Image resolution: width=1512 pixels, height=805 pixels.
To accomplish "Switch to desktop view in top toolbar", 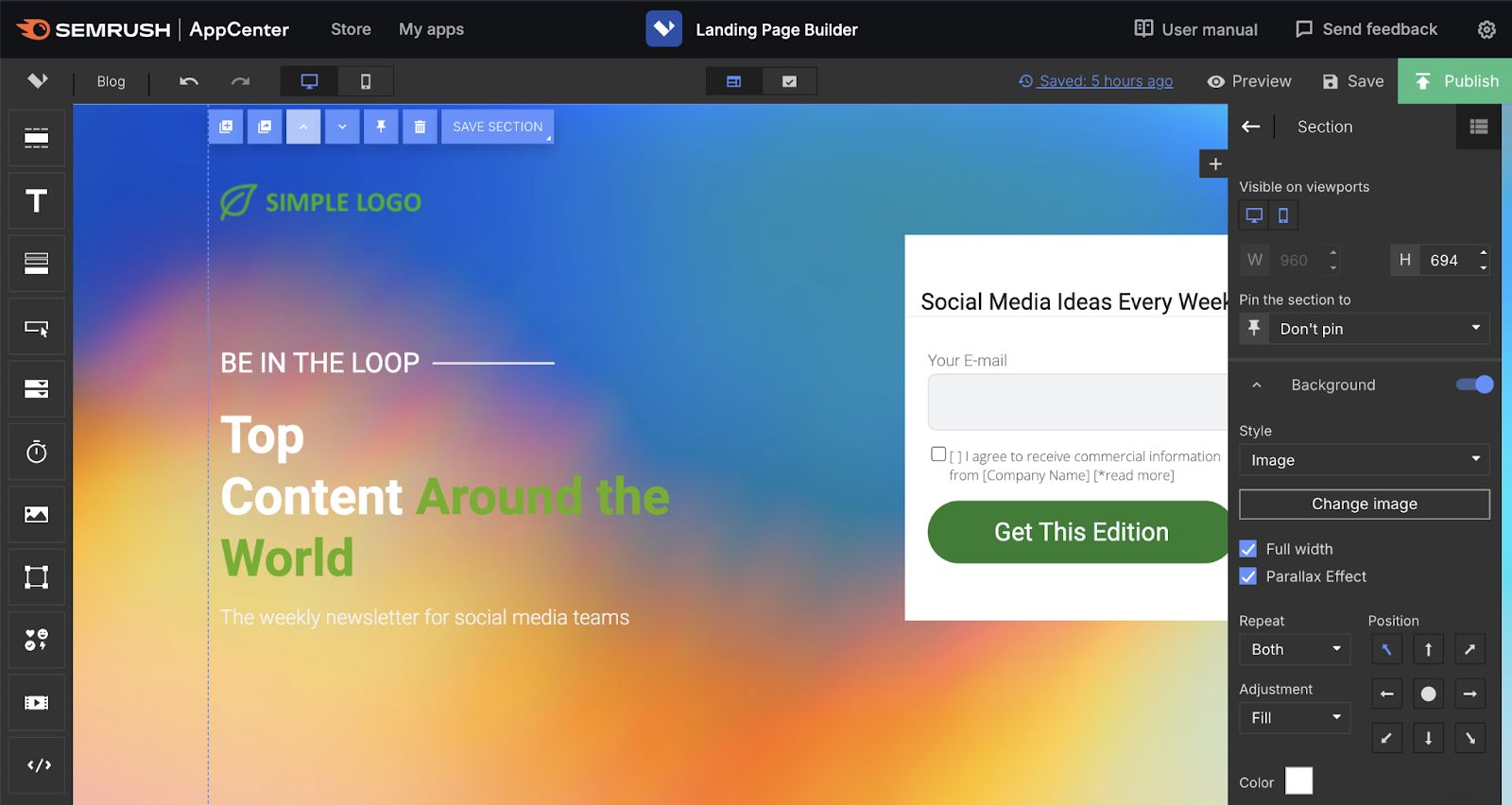I will pos(309,81).
